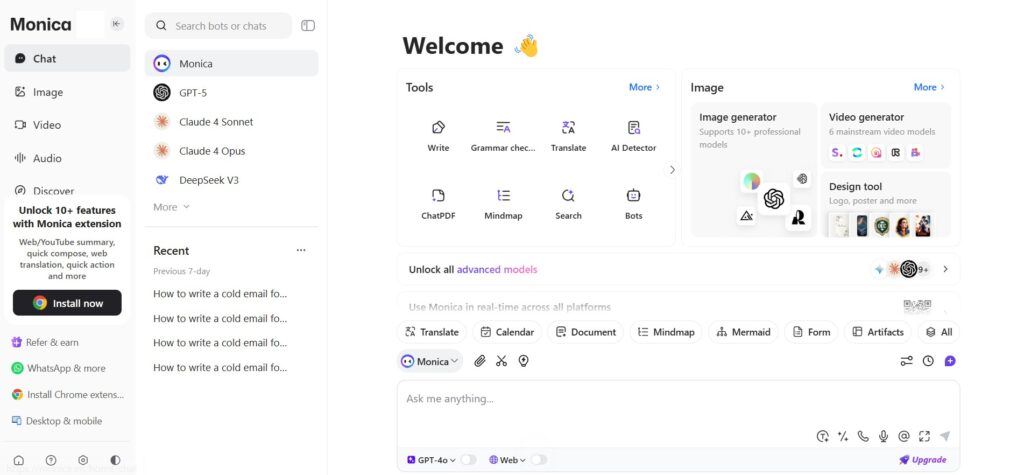
Task: Expand Unlock all advanced models chevron
Action: tap(946, 269)
